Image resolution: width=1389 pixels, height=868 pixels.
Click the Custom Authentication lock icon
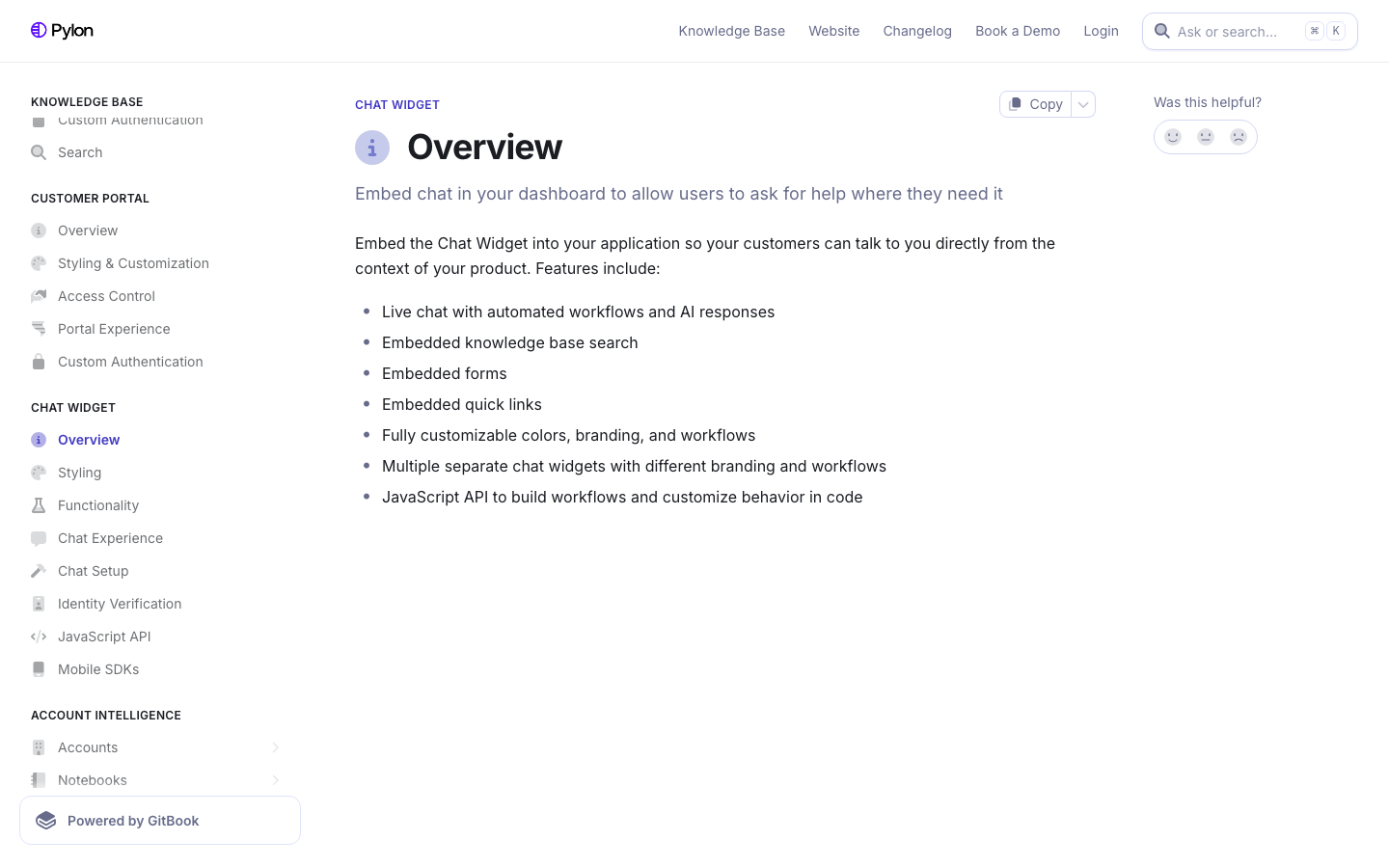click(39, 362)
